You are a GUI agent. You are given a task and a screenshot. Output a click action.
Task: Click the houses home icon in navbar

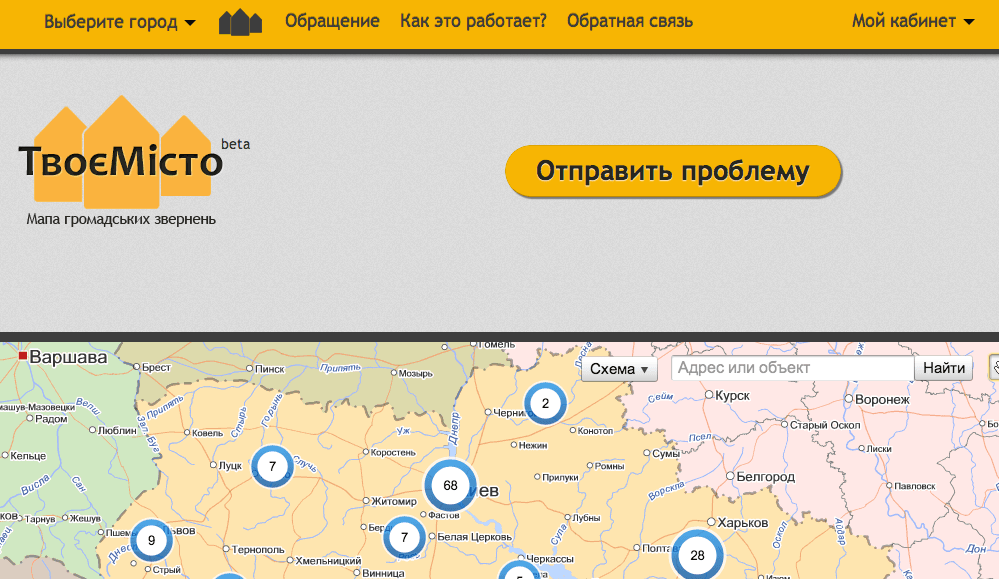point(240,22)
